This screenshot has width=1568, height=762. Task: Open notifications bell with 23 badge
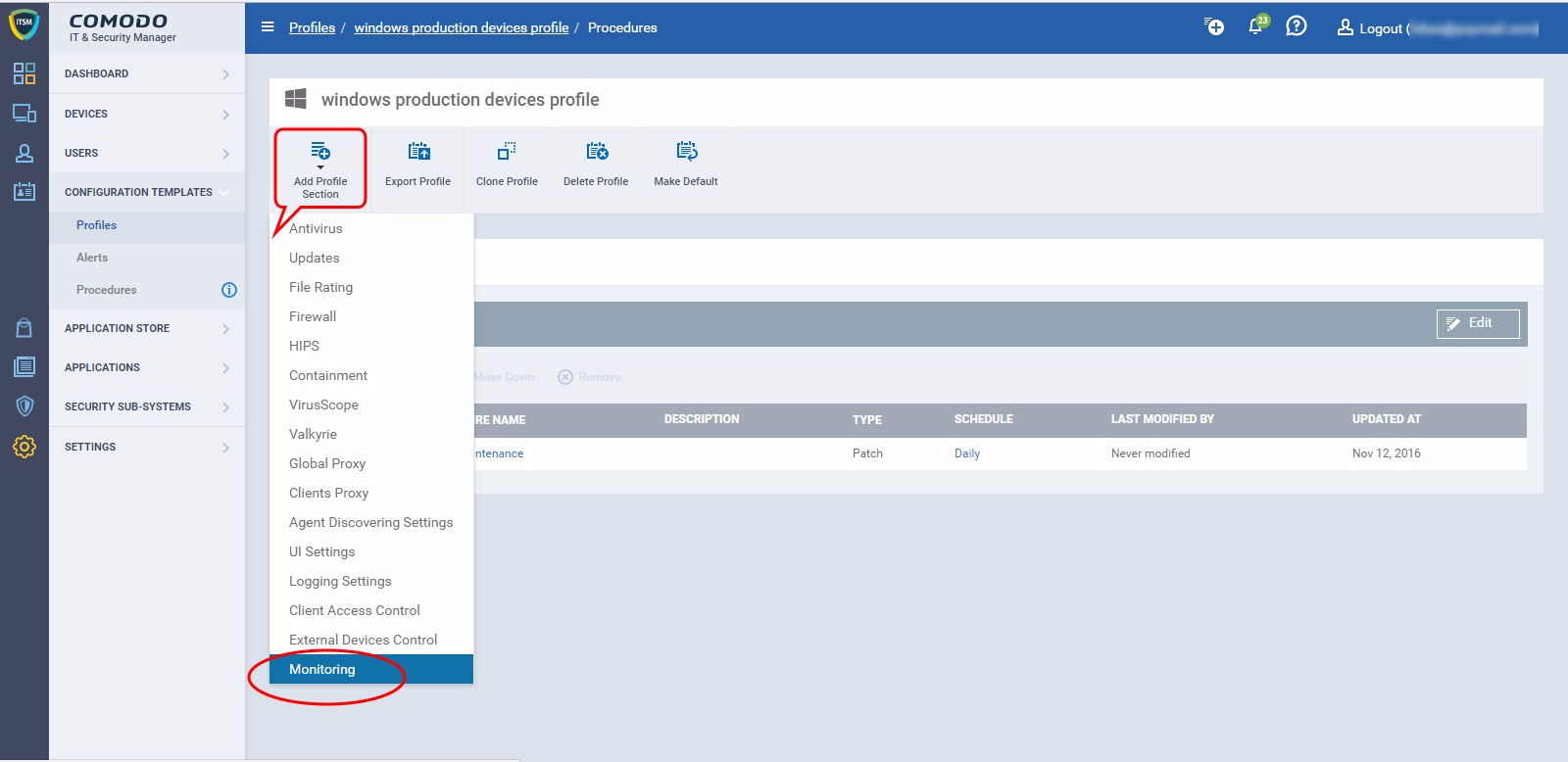click(x=1257, y=25)
